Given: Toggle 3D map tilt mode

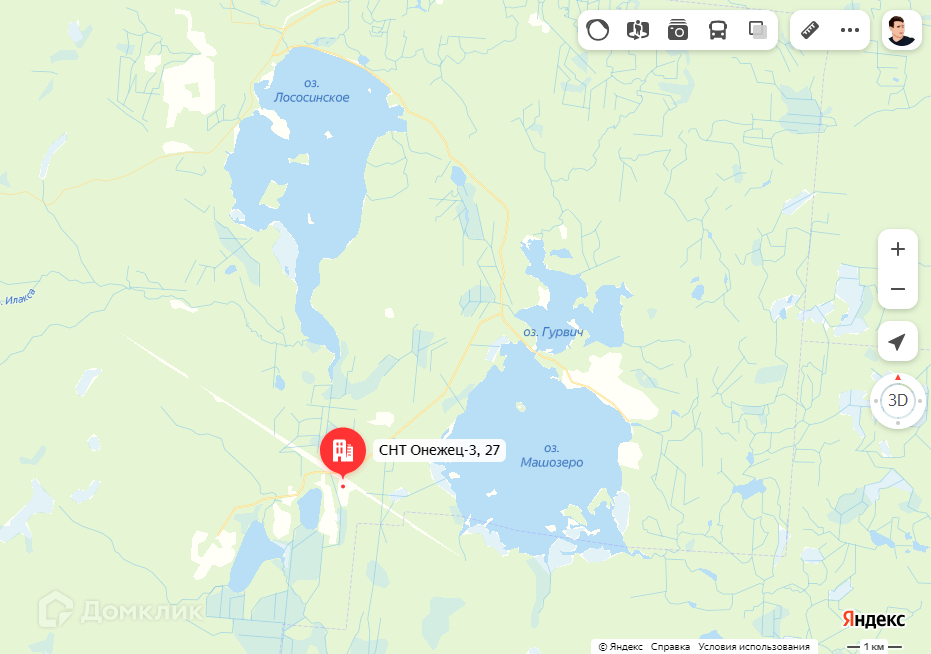Looking at the screenshot, I should coord(898,400).
